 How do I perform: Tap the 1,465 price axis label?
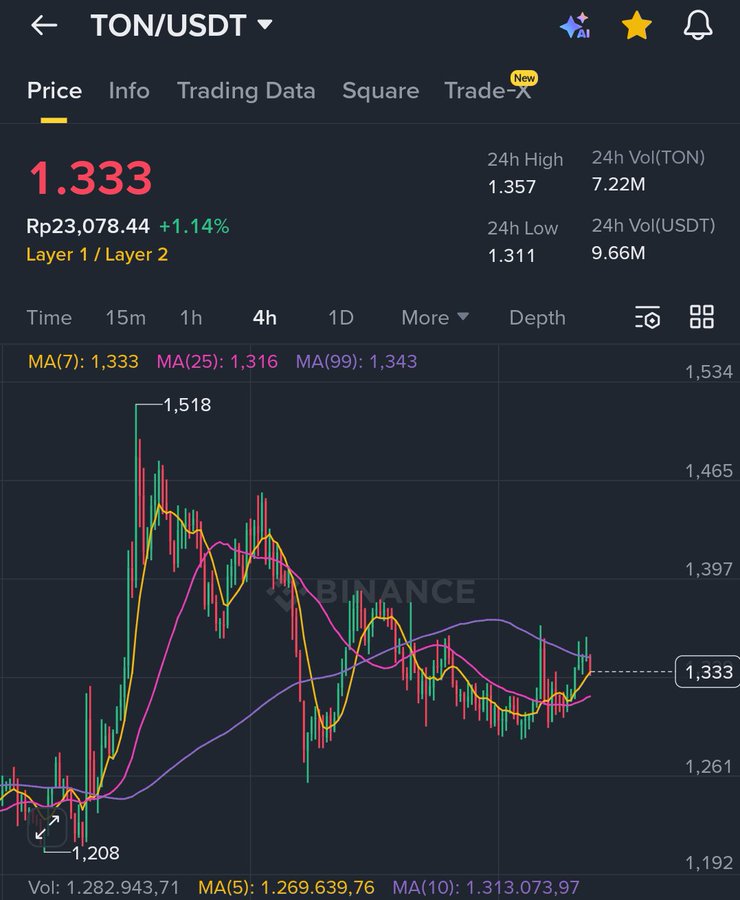708,471
